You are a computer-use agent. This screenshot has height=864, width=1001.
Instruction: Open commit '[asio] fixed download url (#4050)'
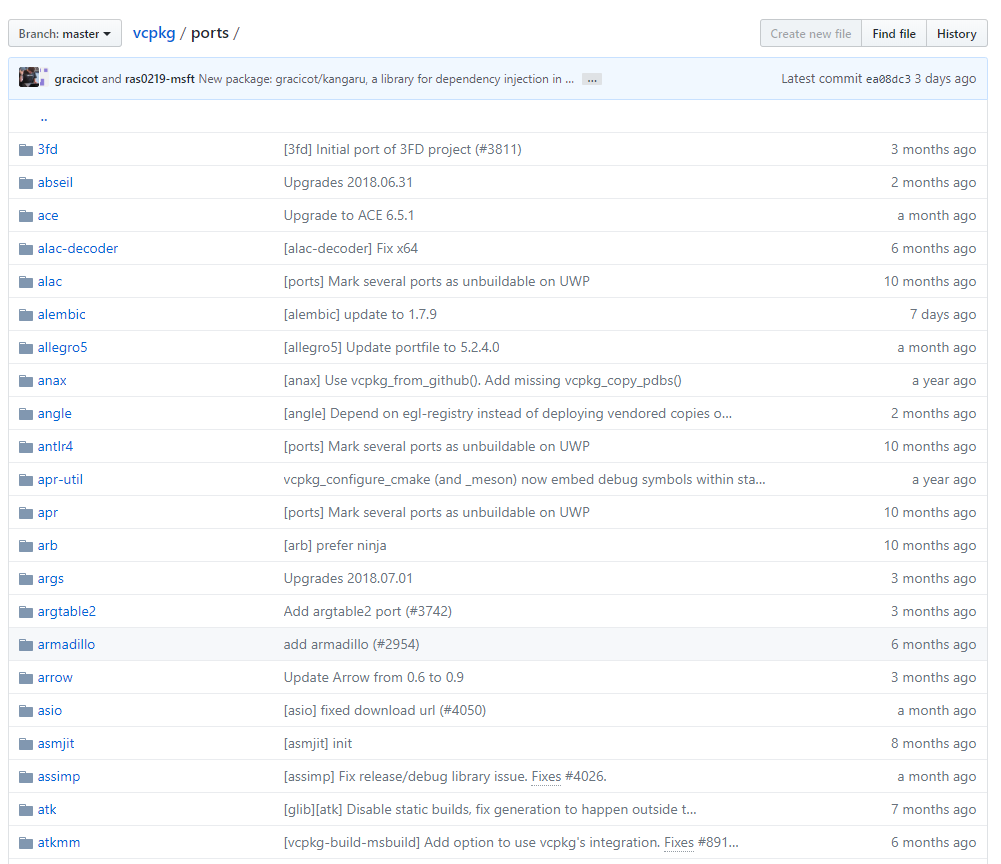click(385, 711)
